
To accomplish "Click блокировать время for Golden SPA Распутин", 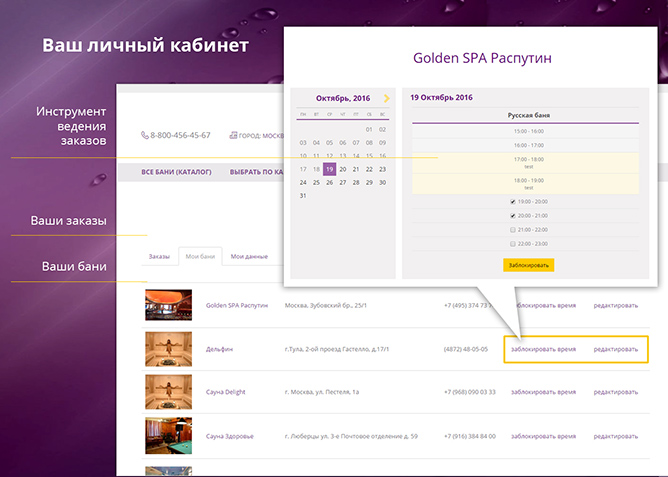I will pos(546,305).
